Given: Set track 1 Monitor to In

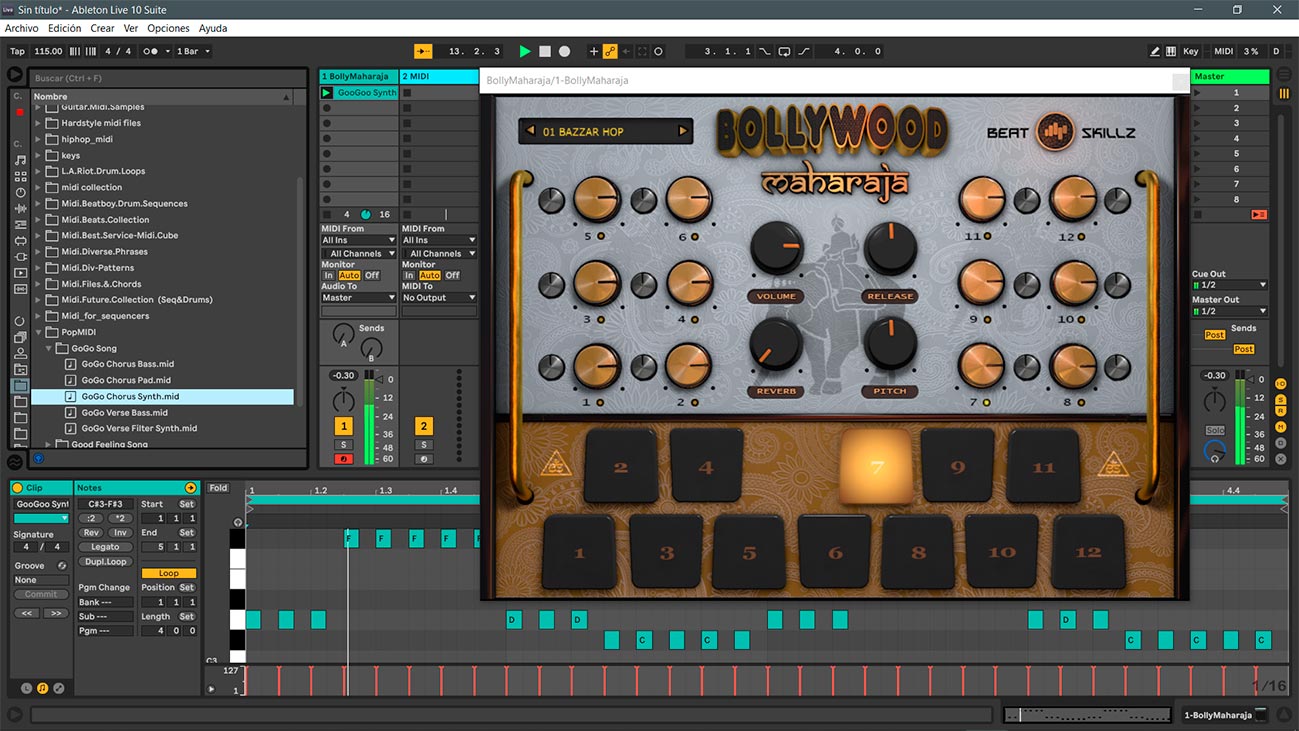Looking at the screenshot, I should pos(328,275).
